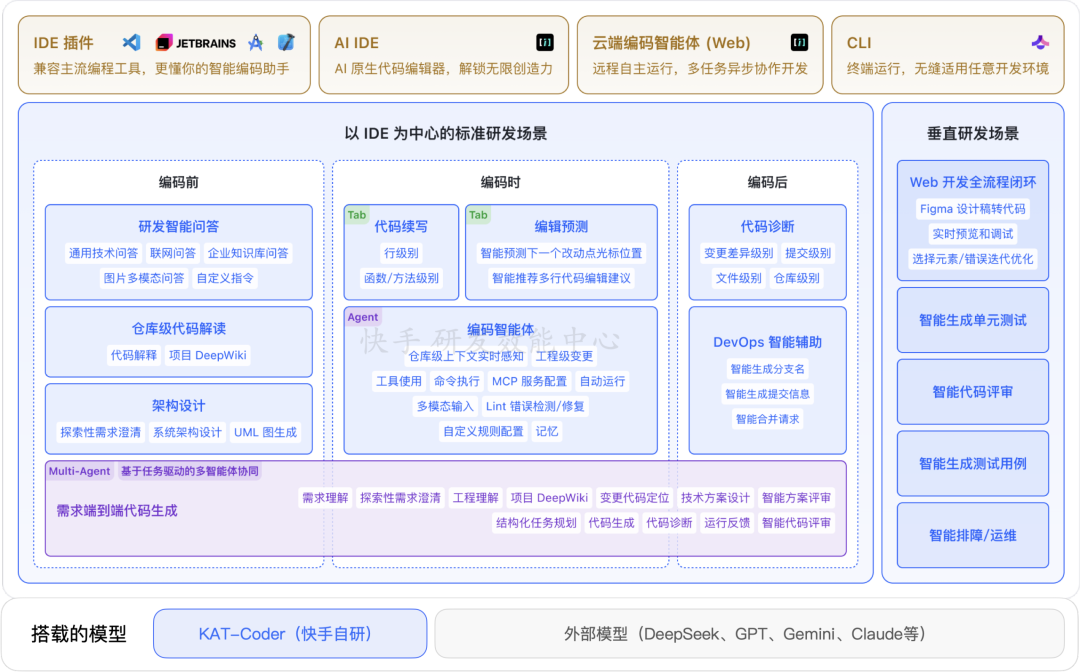Click the 记忆 chip
1080x672 pixels.
click(x=547, y=431)
